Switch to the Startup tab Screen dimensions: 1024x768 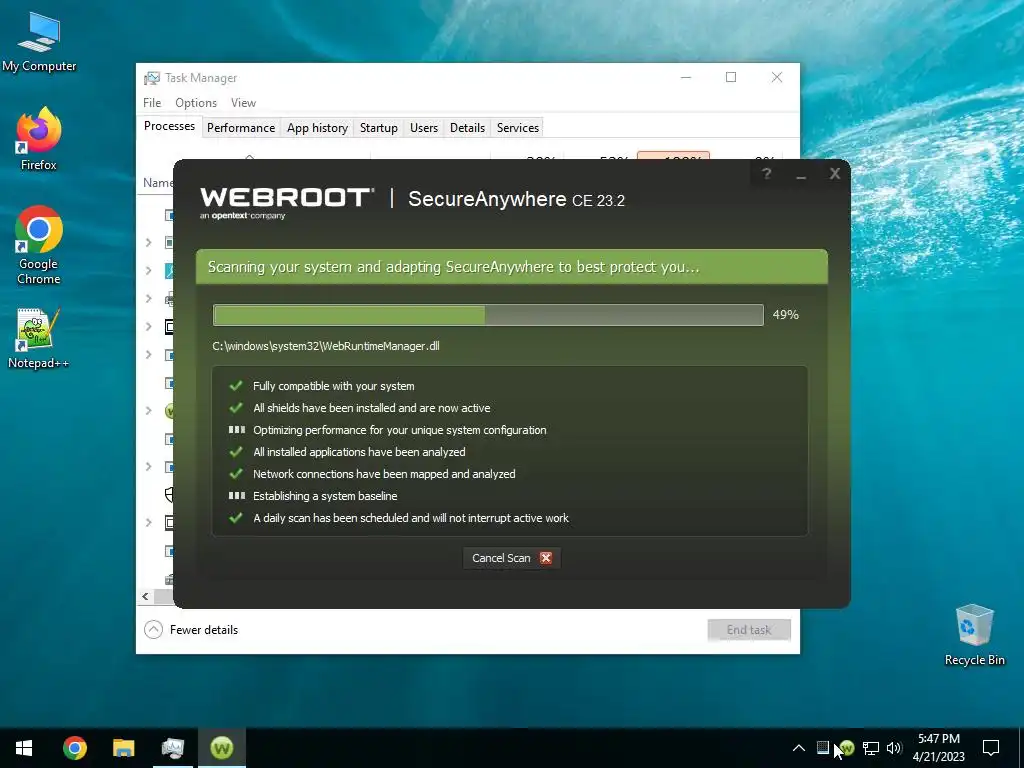379,127
